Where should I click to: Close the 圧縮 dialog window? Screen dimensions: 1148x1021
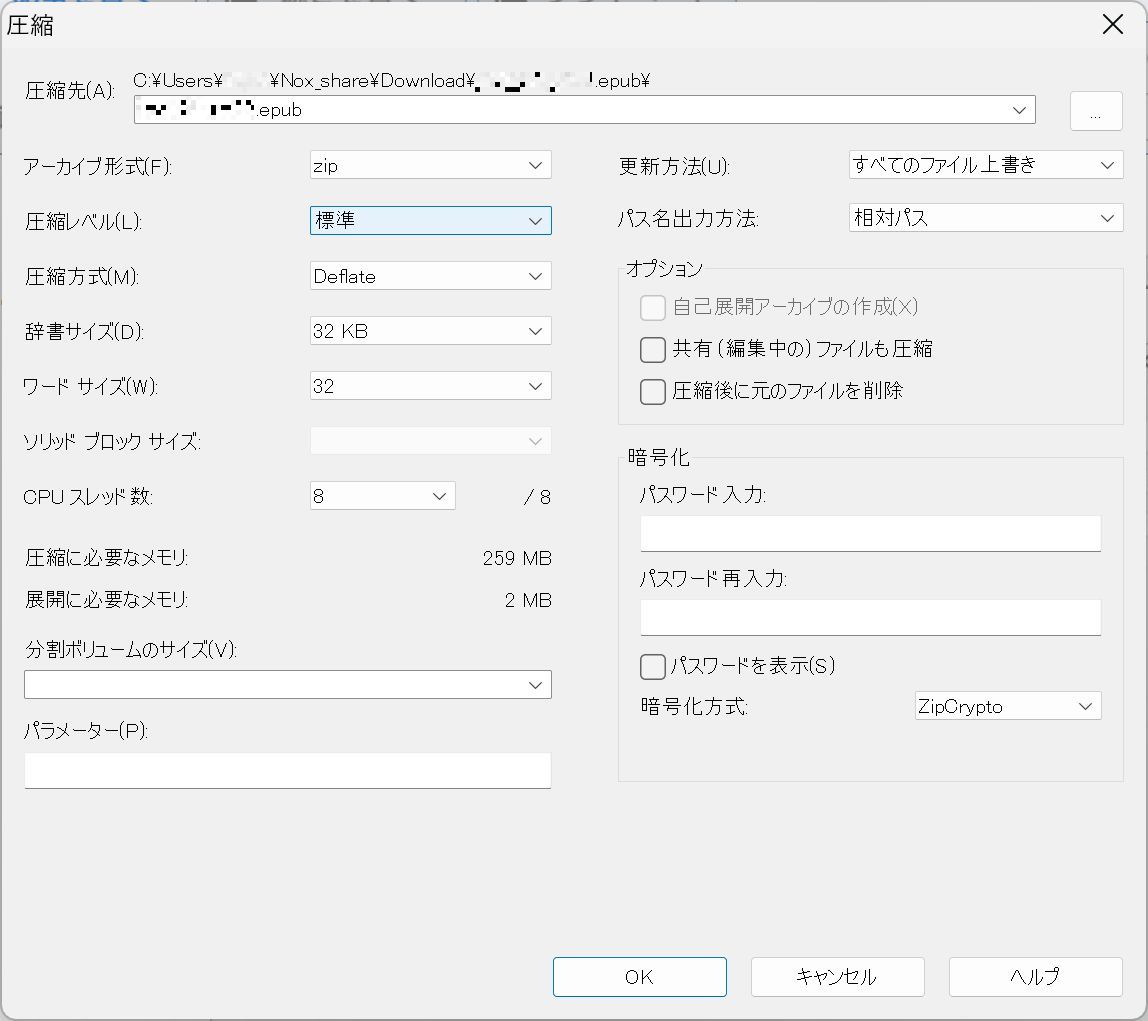point(1112,25)
